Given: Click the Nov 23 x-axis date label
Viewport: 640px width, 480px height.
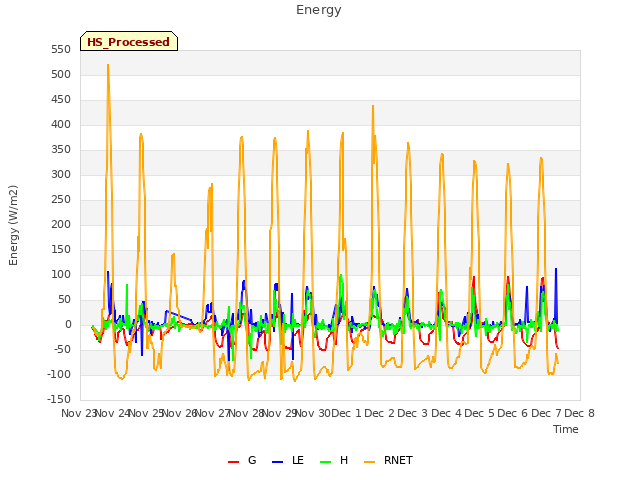Looking at the screenshot, I should 80,413.
